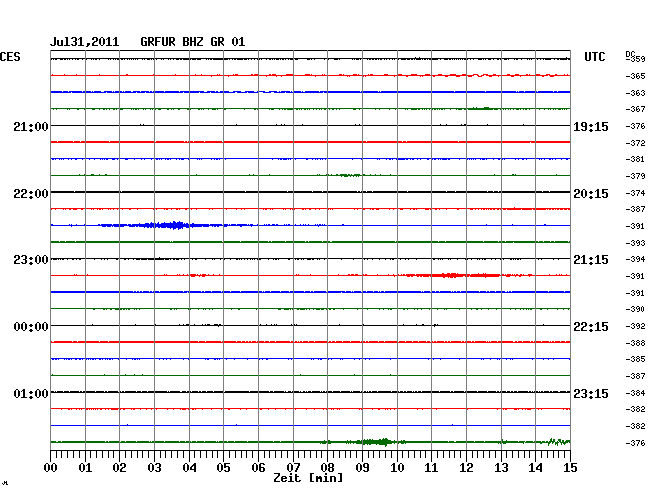Click the 23:00 local time label
Image resolution: width=650 pixels, height=494 pixels.
coord(31,260)
